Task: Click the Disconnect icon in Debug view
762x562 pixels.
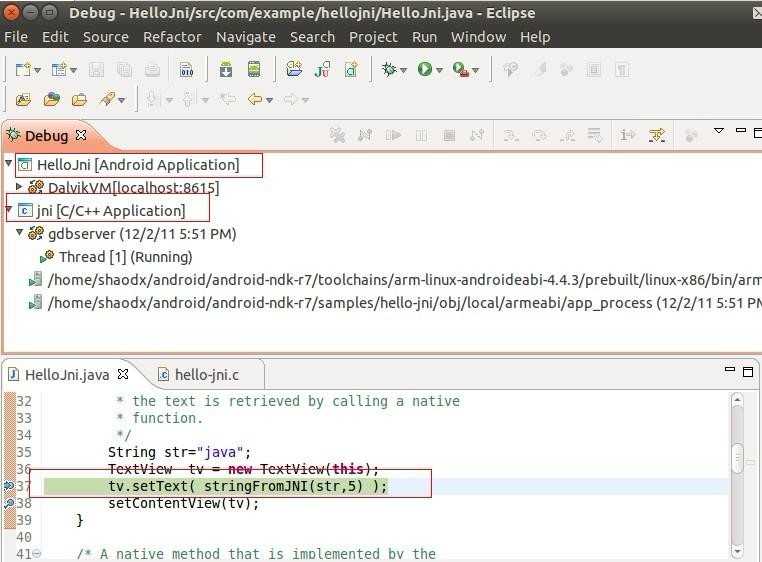Action: point(477,135)
